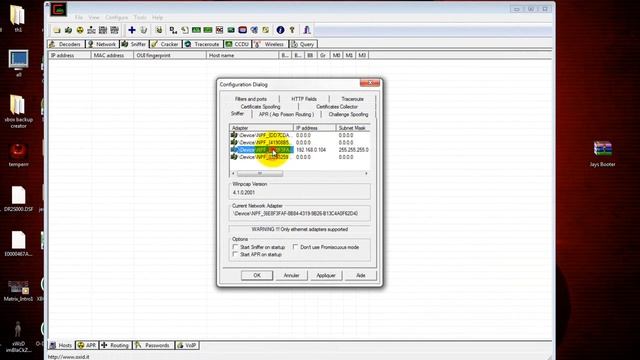Switch to the Cracker tab
The image size is (640, 360).
[165, 44]
